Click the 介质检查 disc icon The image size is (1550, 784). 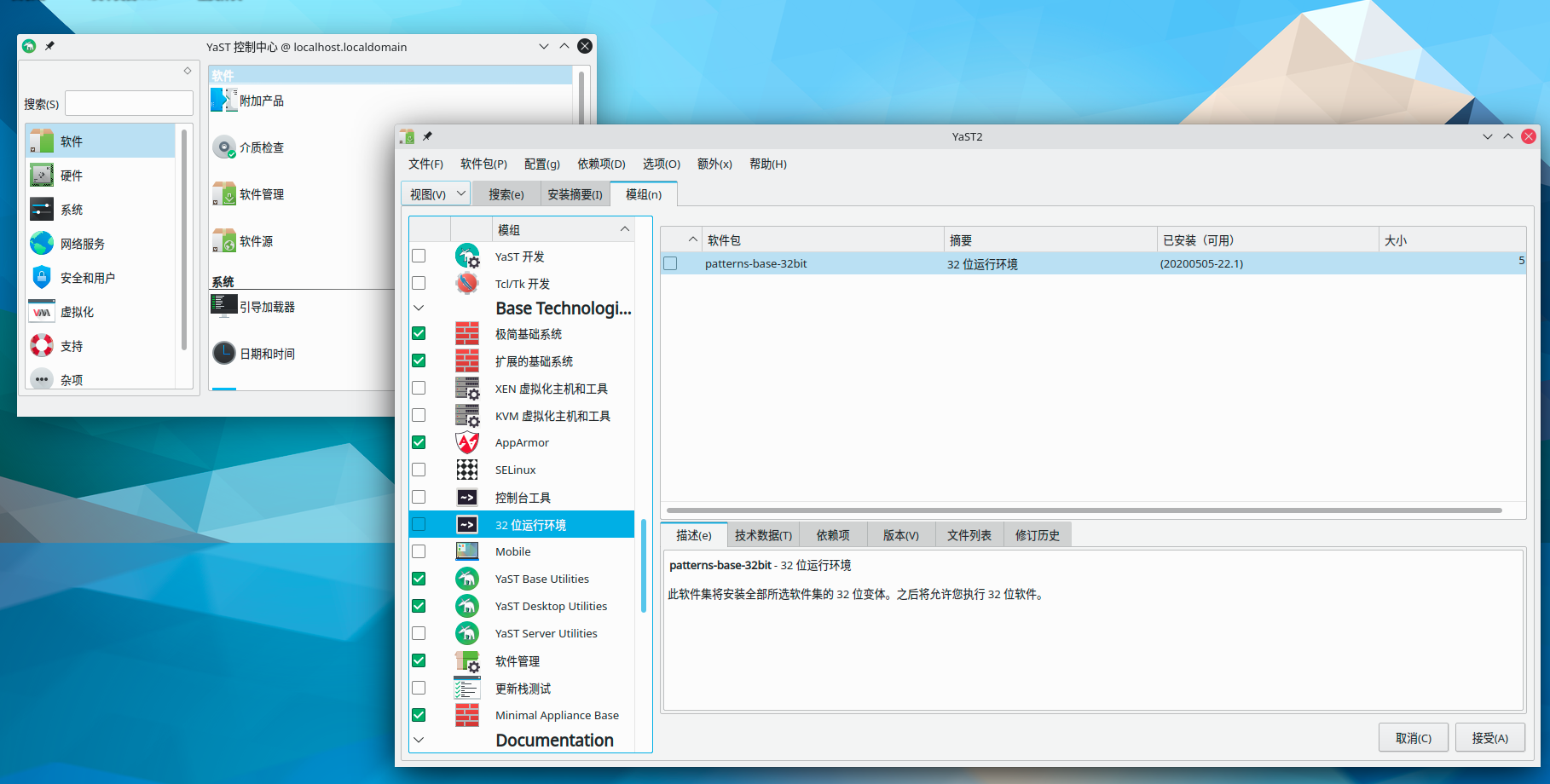tap(224, 147)
